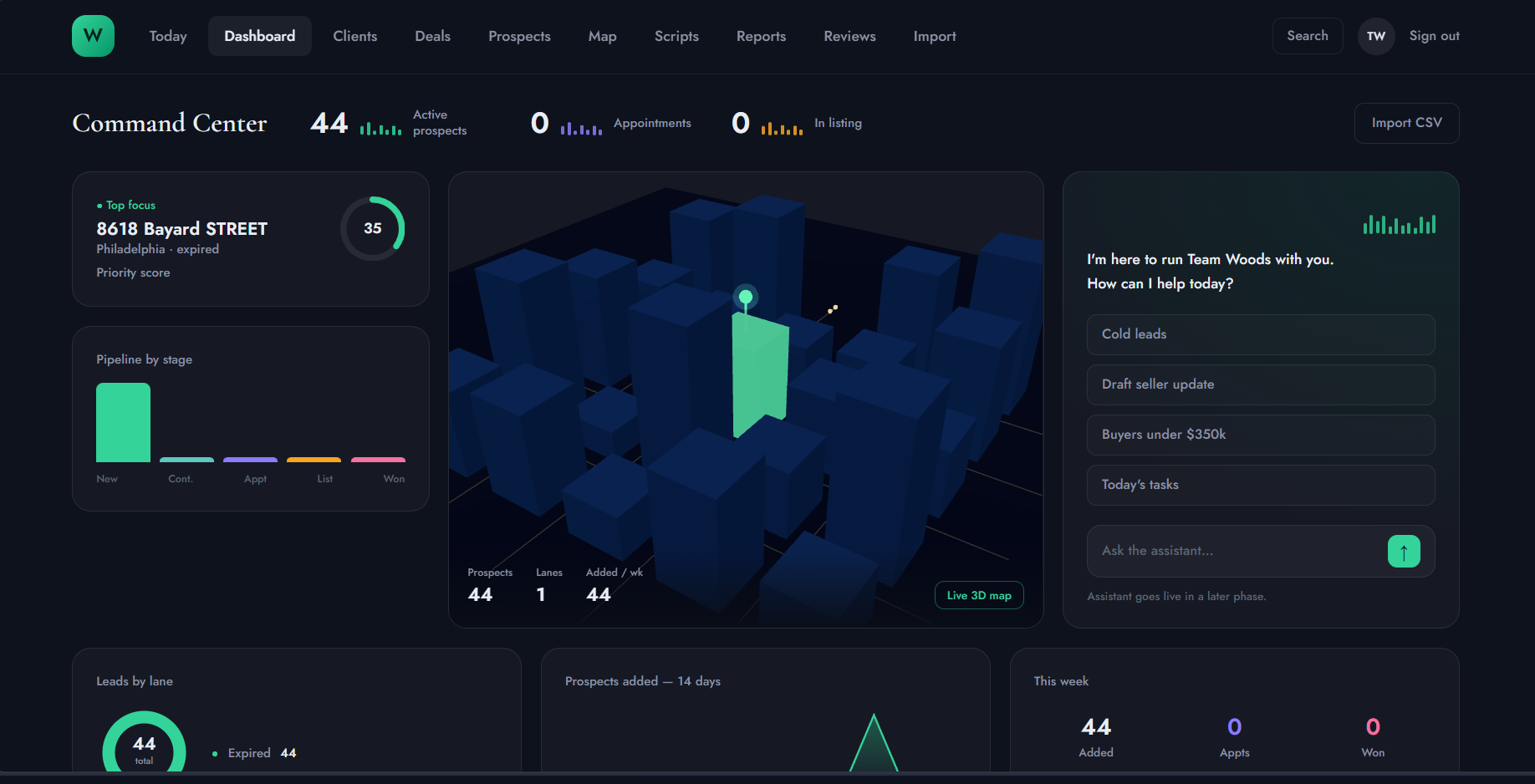Screen dimensions: 1535x784
Task: Click the Search button
Action: (x=1308, y=36)
